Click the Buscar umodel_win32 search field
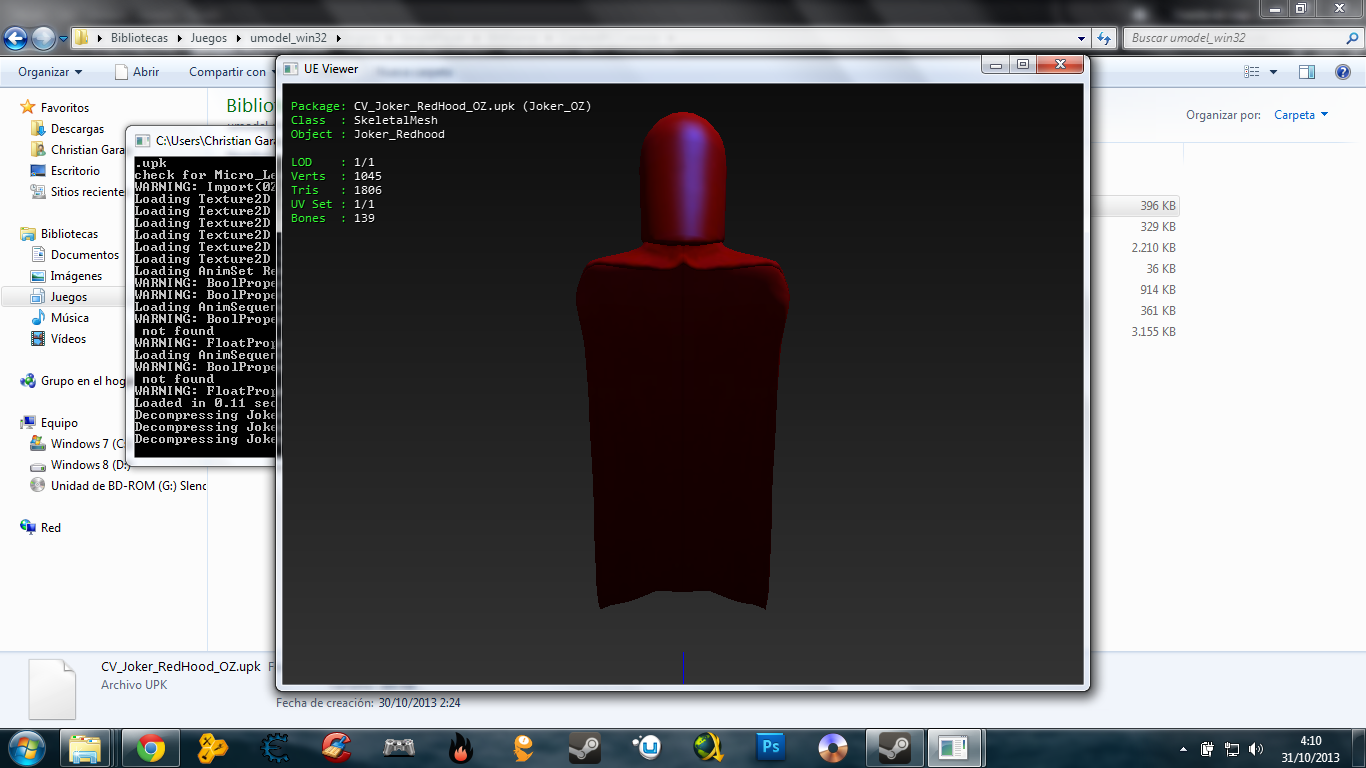The height and width of the screenshot is (768, 1366). 1230,38
